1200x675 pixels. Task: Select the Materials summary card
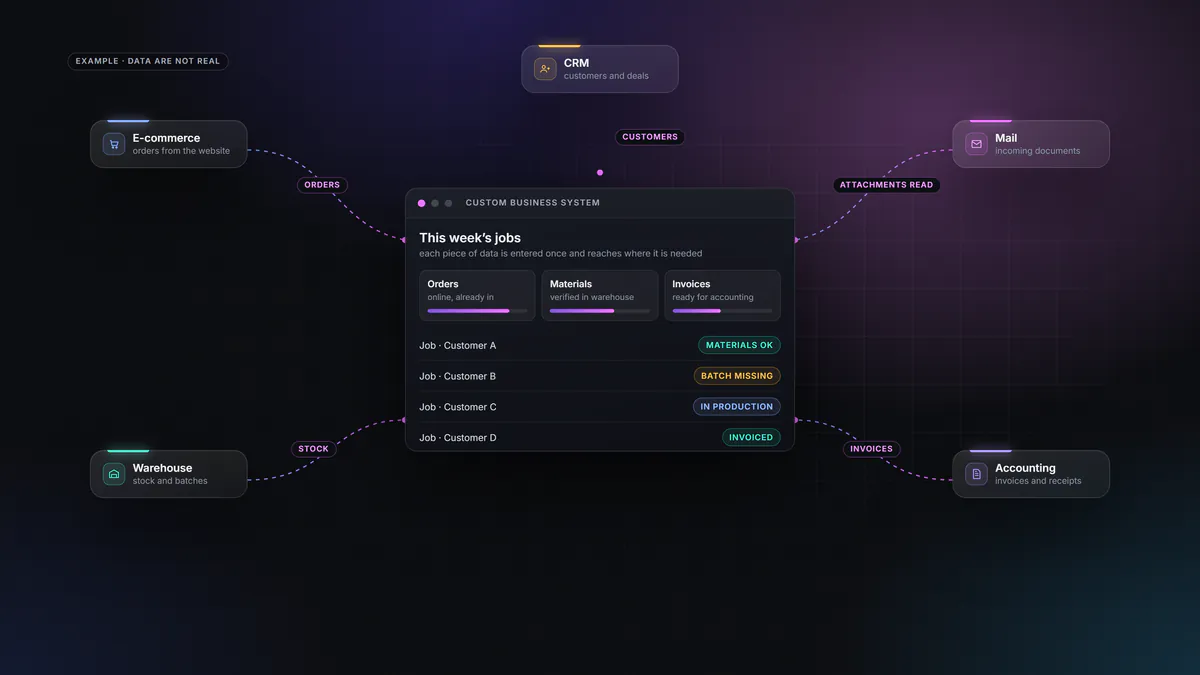coord(600,296)
